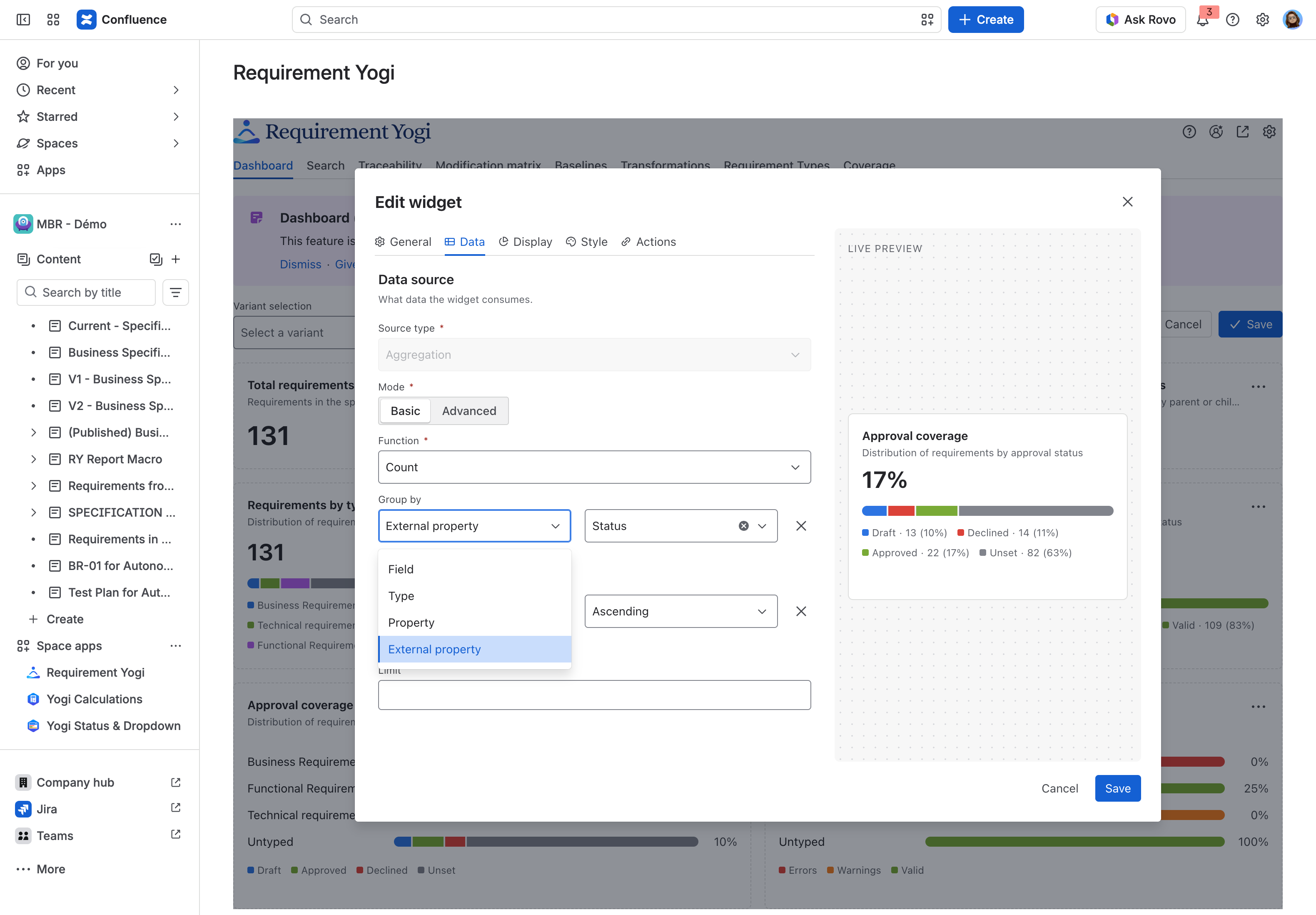Click the Ask Rovo button
The height and width of the screenshot is (915, 1316).
1140,20
